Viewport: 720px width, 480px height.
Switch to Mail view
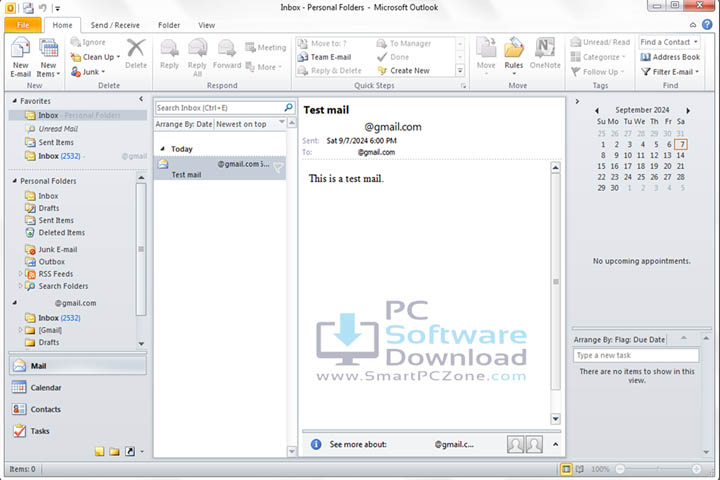[x=78, y=366]
